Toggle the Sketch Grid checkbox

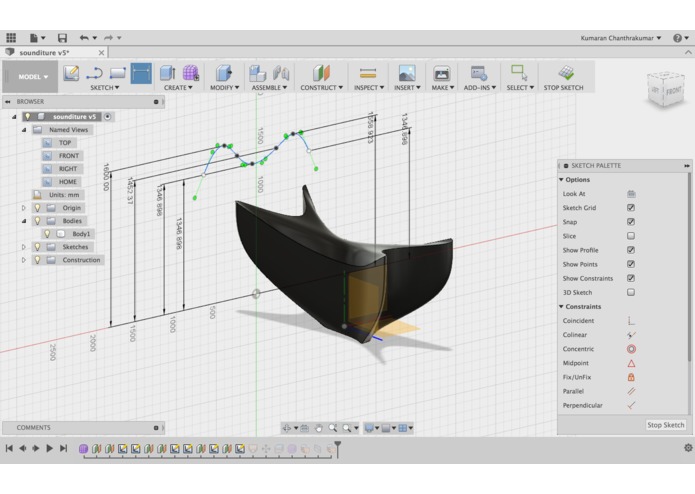(x=631, y=208)
